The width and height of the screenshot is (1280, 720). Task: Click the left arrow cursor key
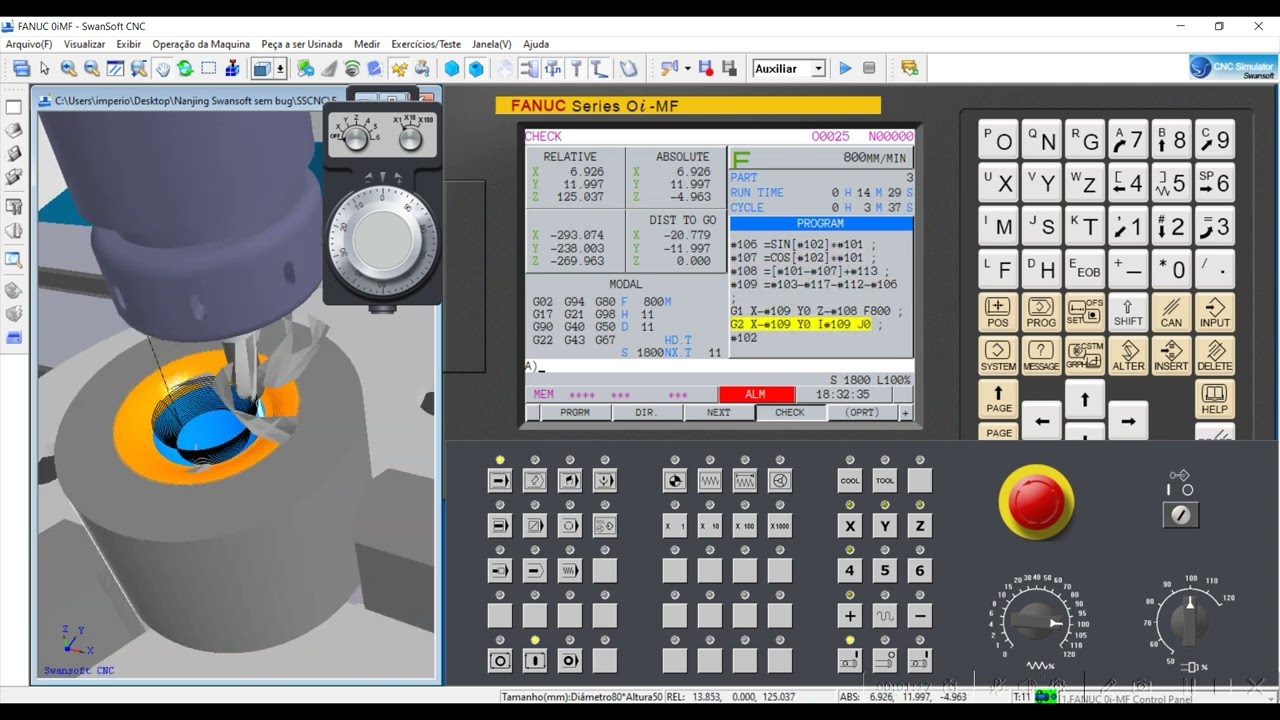click(1041, 421)
